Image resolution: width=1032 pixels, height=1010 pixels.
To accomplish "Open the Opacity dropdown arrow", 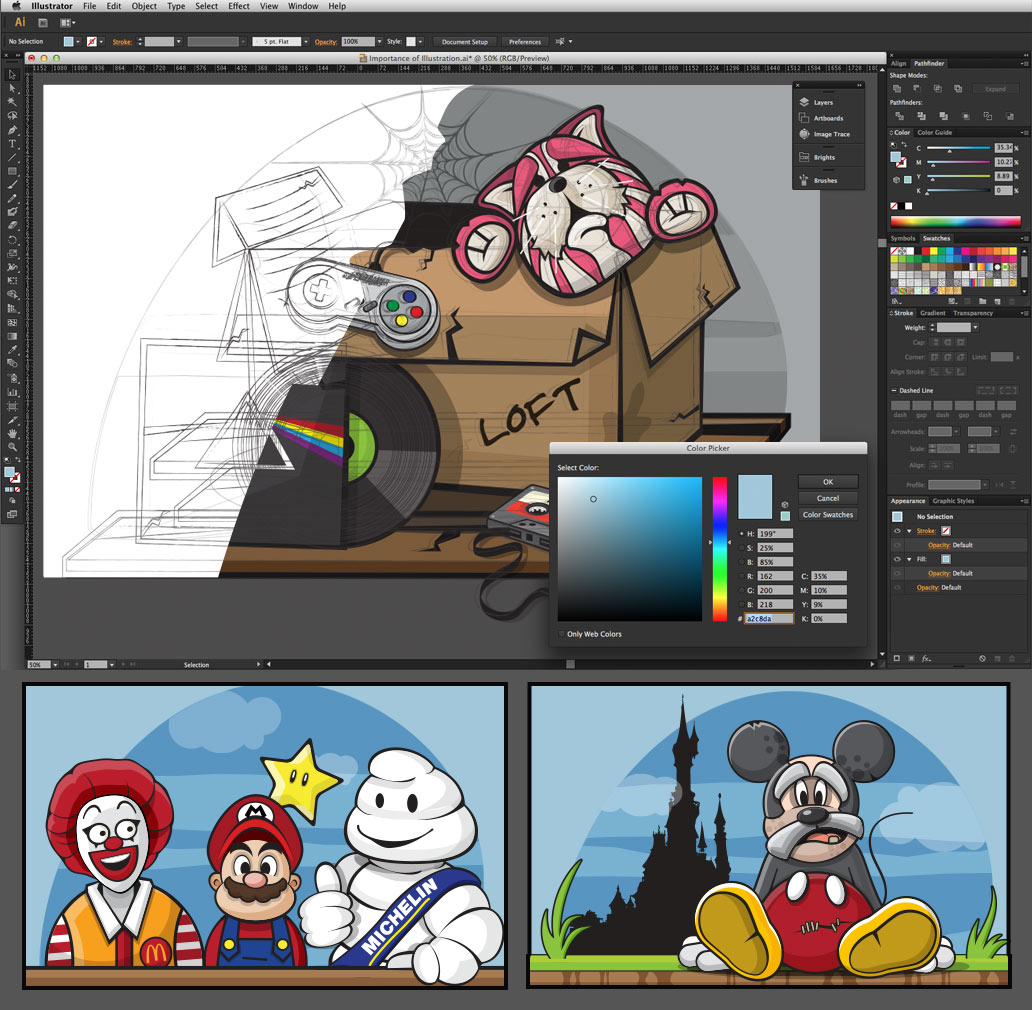I will pyautogui.click(x=380, y=41).
